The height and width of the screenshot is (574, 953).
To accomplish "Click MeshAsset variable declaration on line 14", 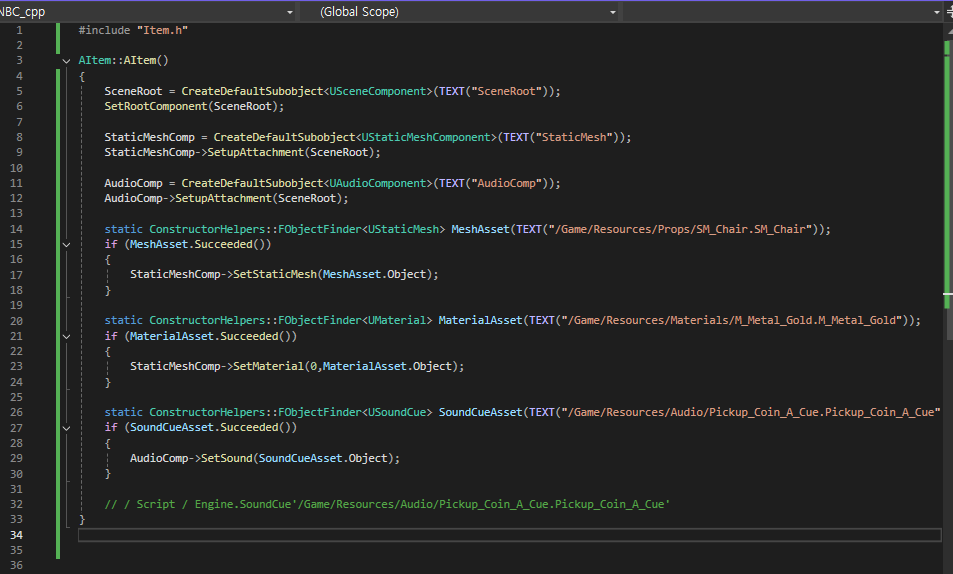I will (480, 229).
